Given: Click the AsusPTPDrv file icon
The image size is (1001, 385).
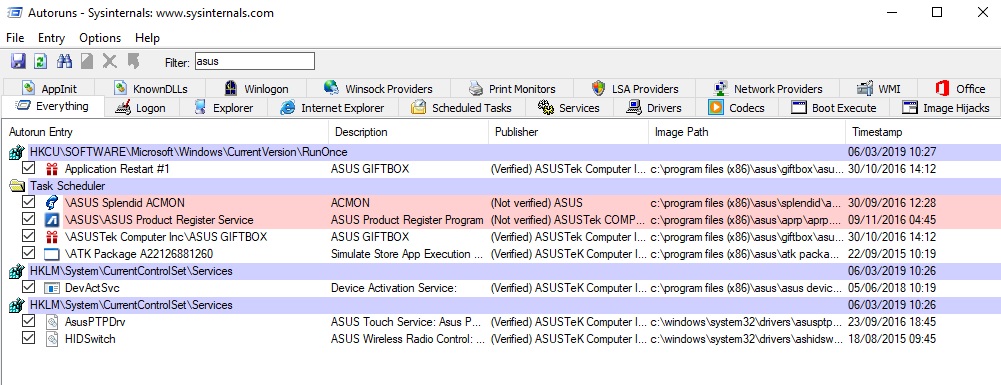Looking at the screenshot, I should pyautogui.click(x=52, y=322).
